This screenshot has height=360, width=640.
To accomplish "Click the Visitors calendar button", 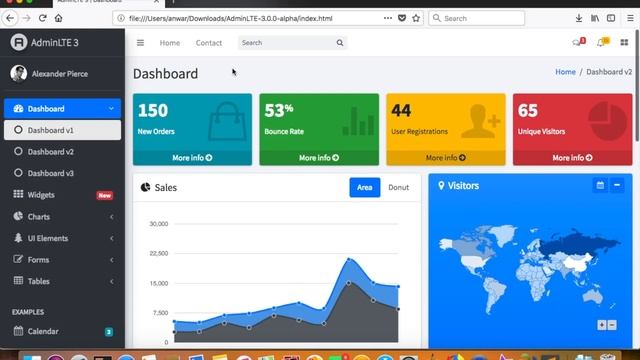I will [x=600, y=185].
